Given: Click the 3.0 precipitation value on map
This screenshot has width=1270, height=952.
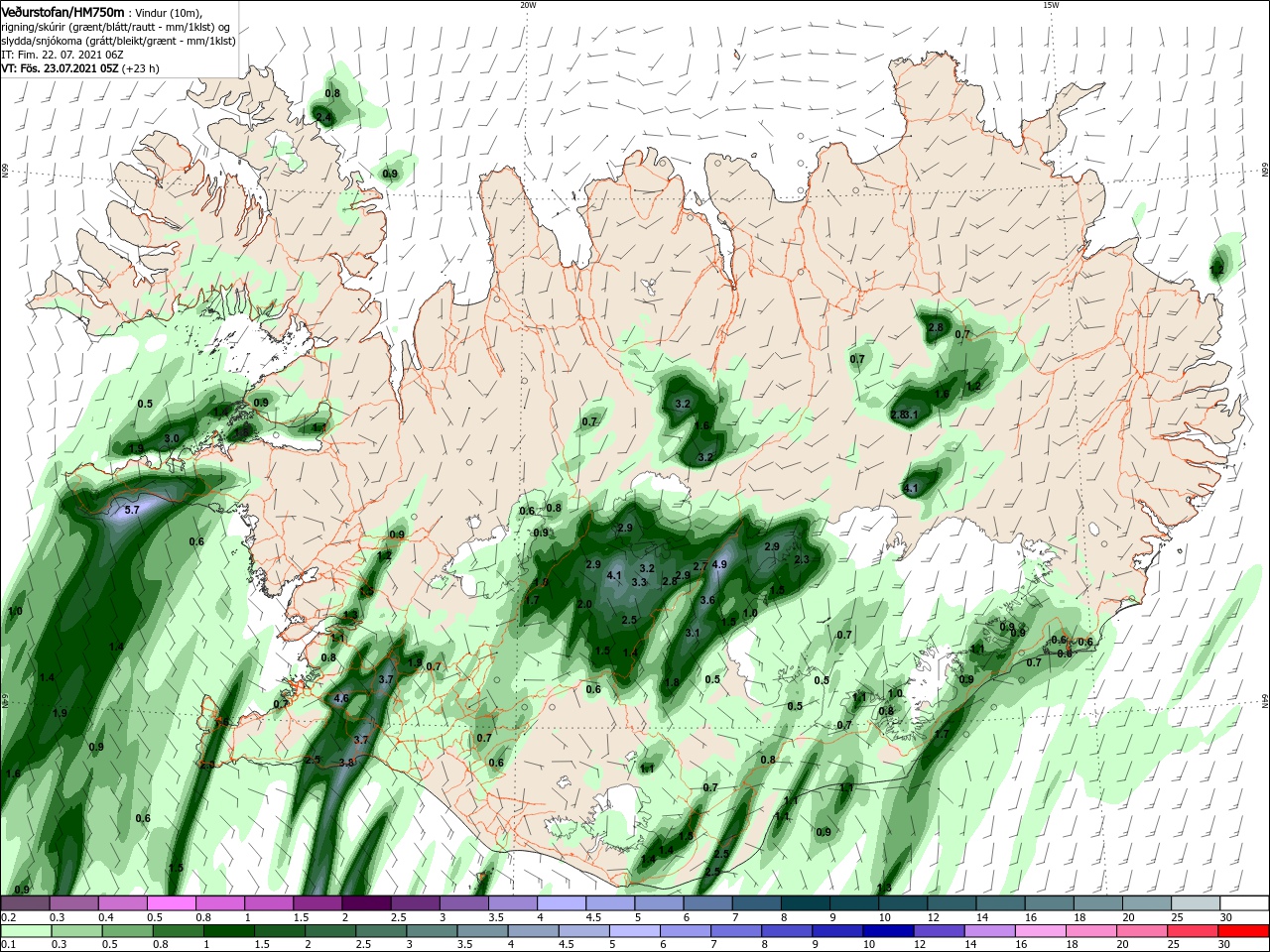Looking at the screenshot, I should [172, 438].
